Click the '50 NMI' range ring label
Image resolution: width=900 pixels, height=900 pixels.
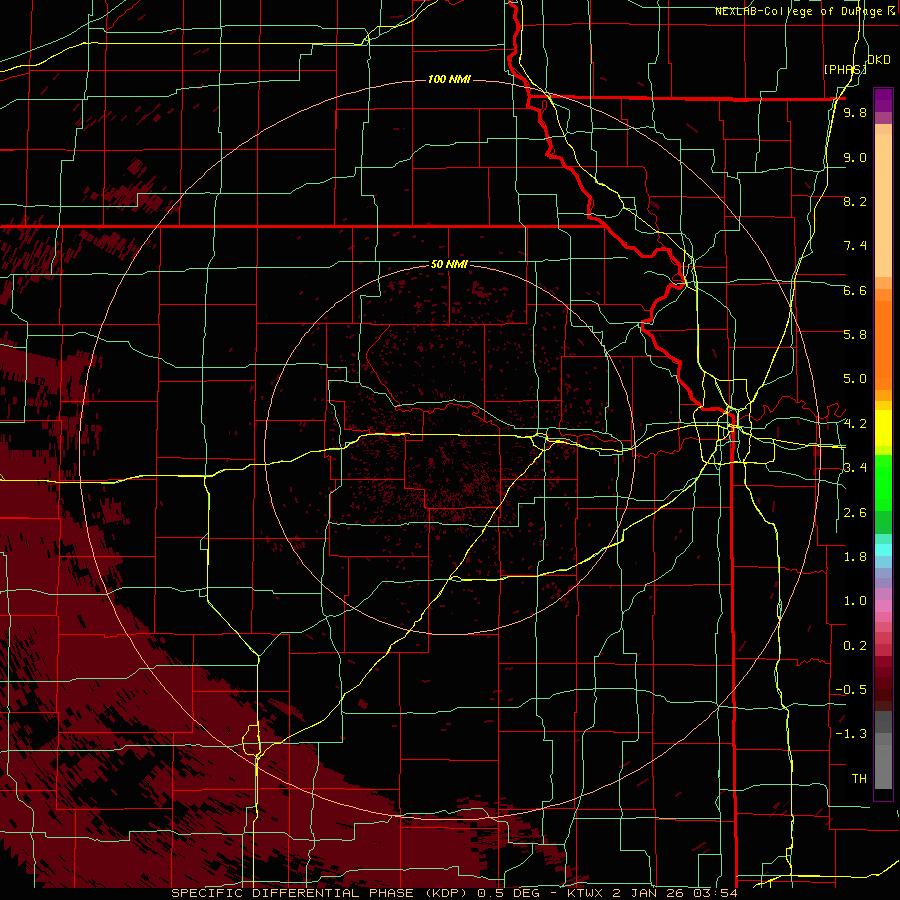click(449, 264)
